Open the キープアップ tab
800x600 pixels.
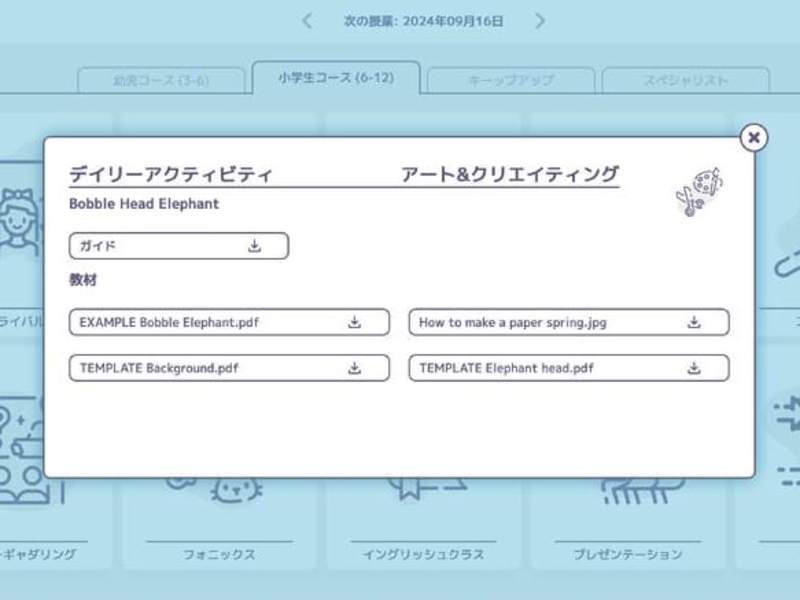point(511,81)
